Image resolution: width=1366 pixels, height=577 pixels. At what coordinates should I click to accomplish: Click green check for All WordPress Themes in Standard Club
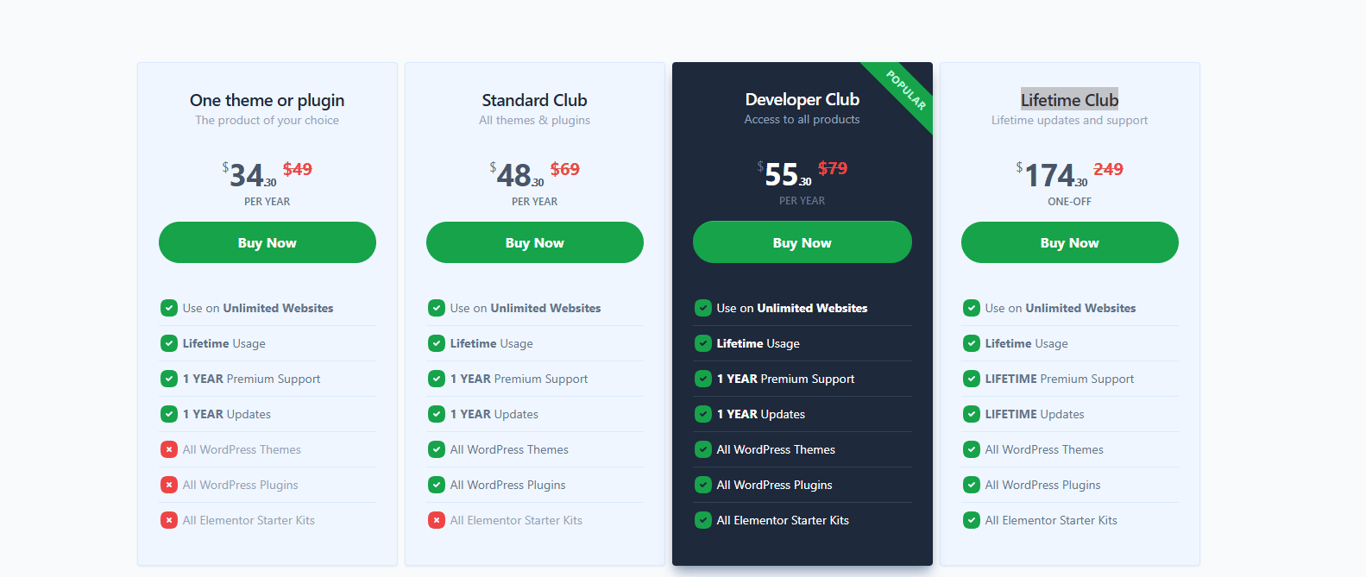coord(436,449)
